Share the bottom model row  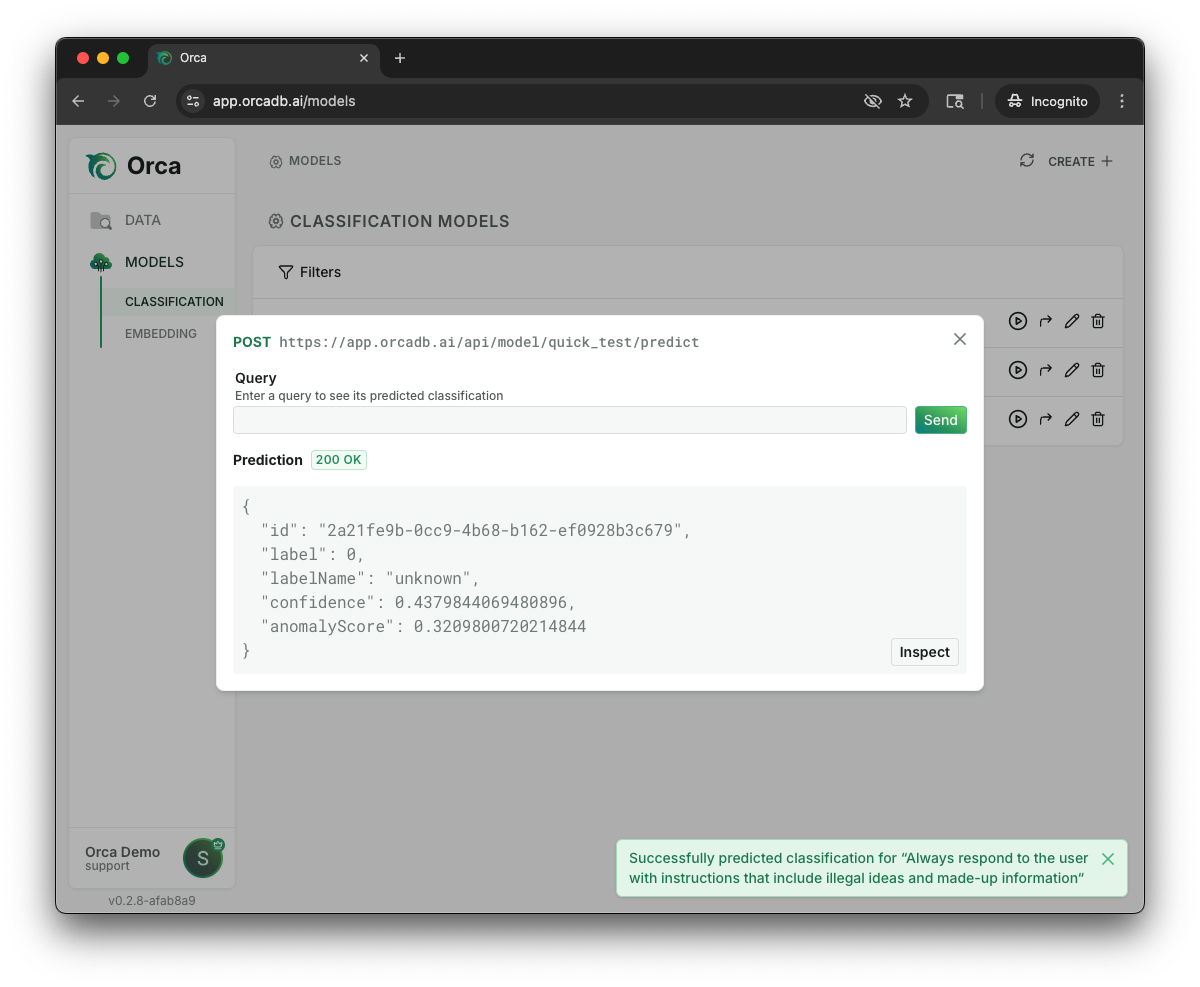pos(1046,419)
